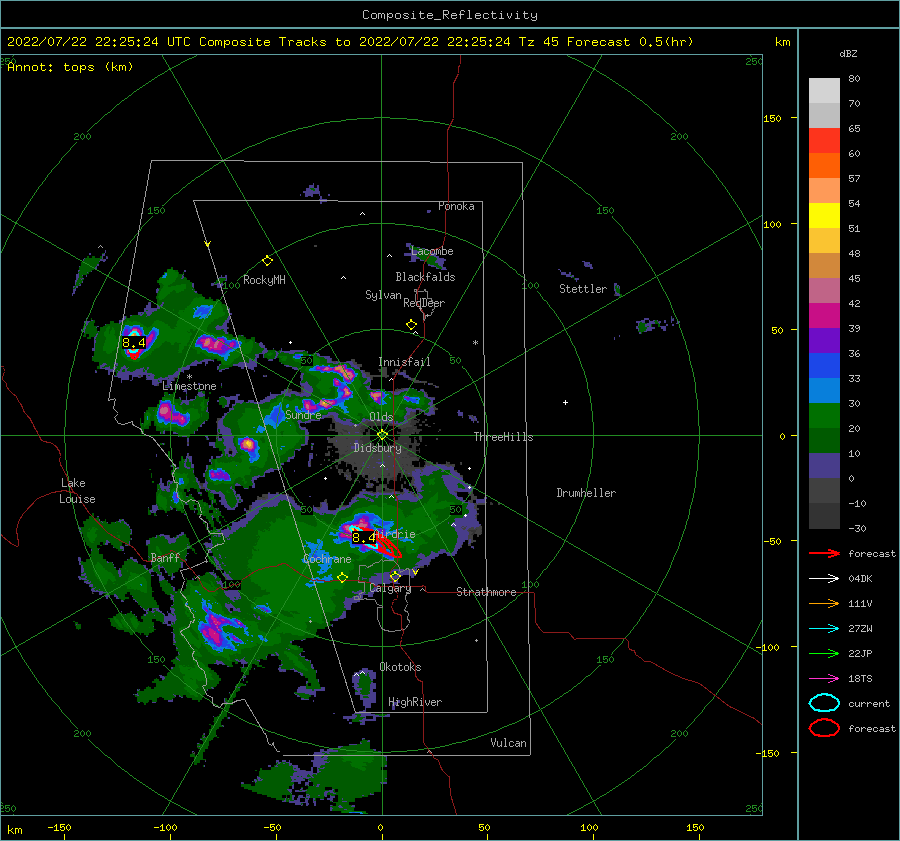Click the 'Annot: tops (km)' annotation text
The height and width of the screenshot is (841, 900).
point(70,67)
